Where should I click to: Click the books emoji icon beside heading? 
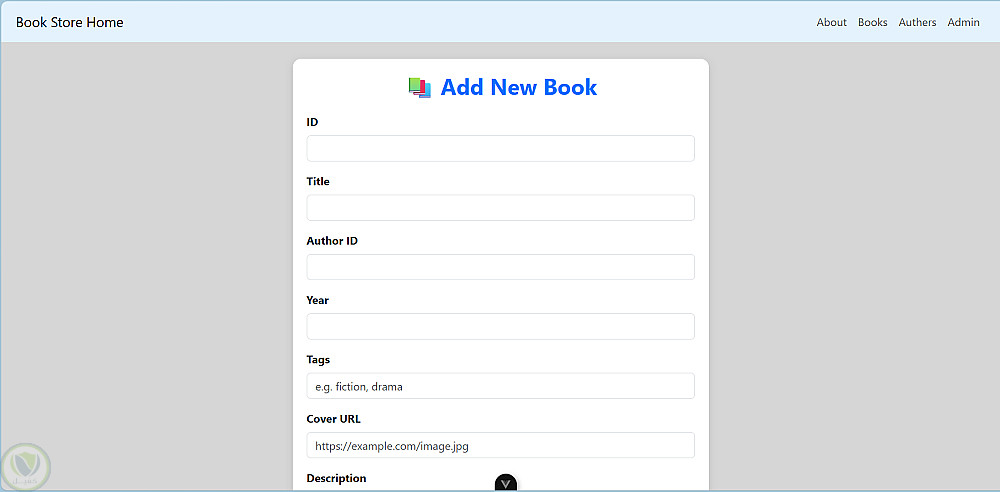pos(420,88)
